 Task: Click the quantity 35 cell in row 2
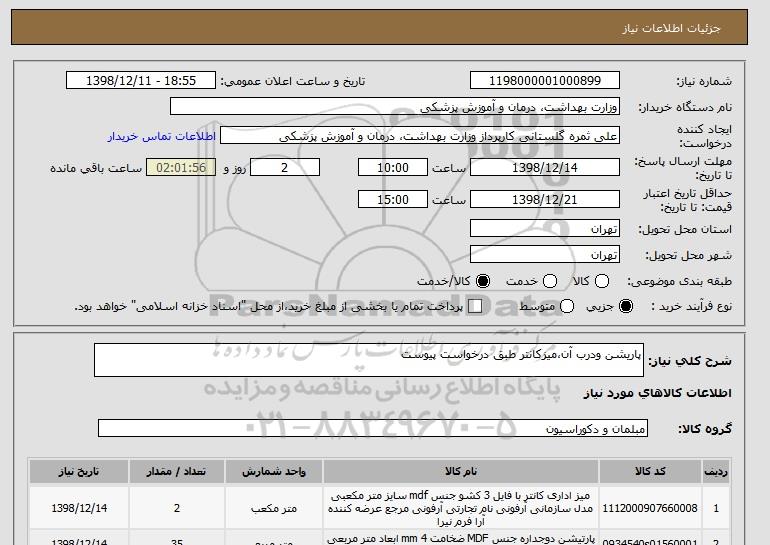click(x=177, y=540)
